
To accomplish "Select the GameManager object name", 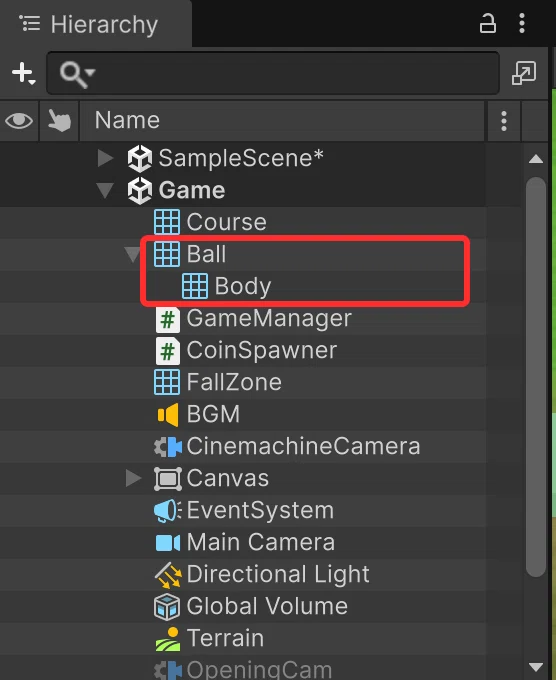I will [269, 318].
